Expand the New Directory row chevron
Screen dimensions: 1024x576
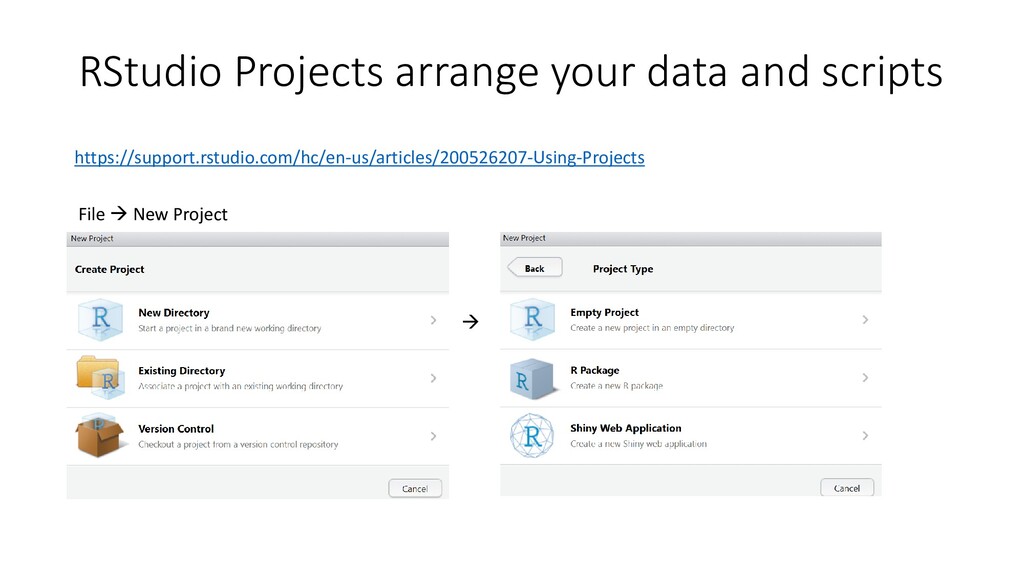point(433,320)
